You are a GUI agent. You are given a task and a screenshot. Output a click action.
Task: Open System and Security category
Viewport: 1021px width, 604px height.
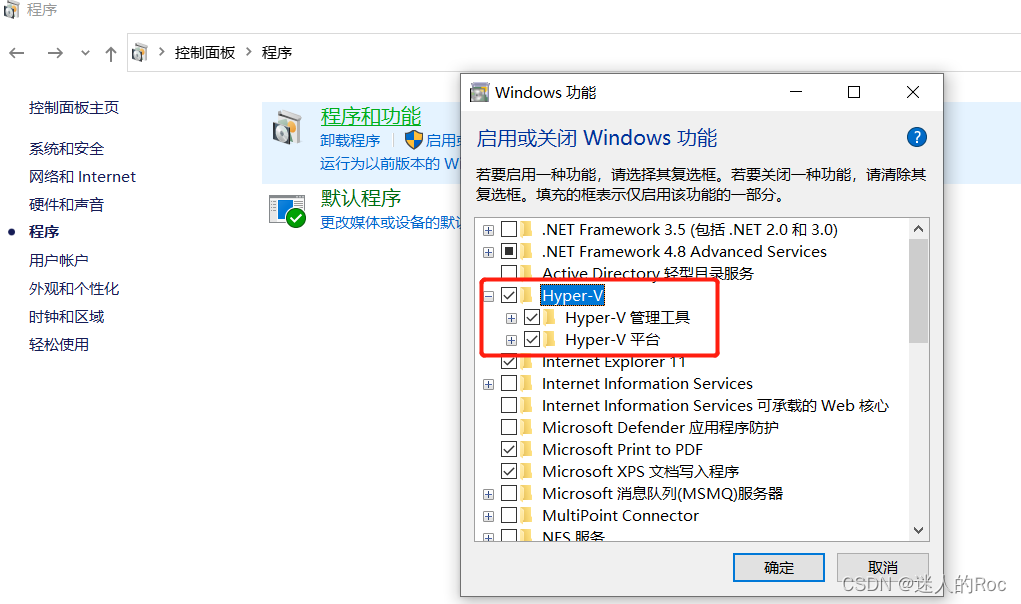[x=66, y=148]
